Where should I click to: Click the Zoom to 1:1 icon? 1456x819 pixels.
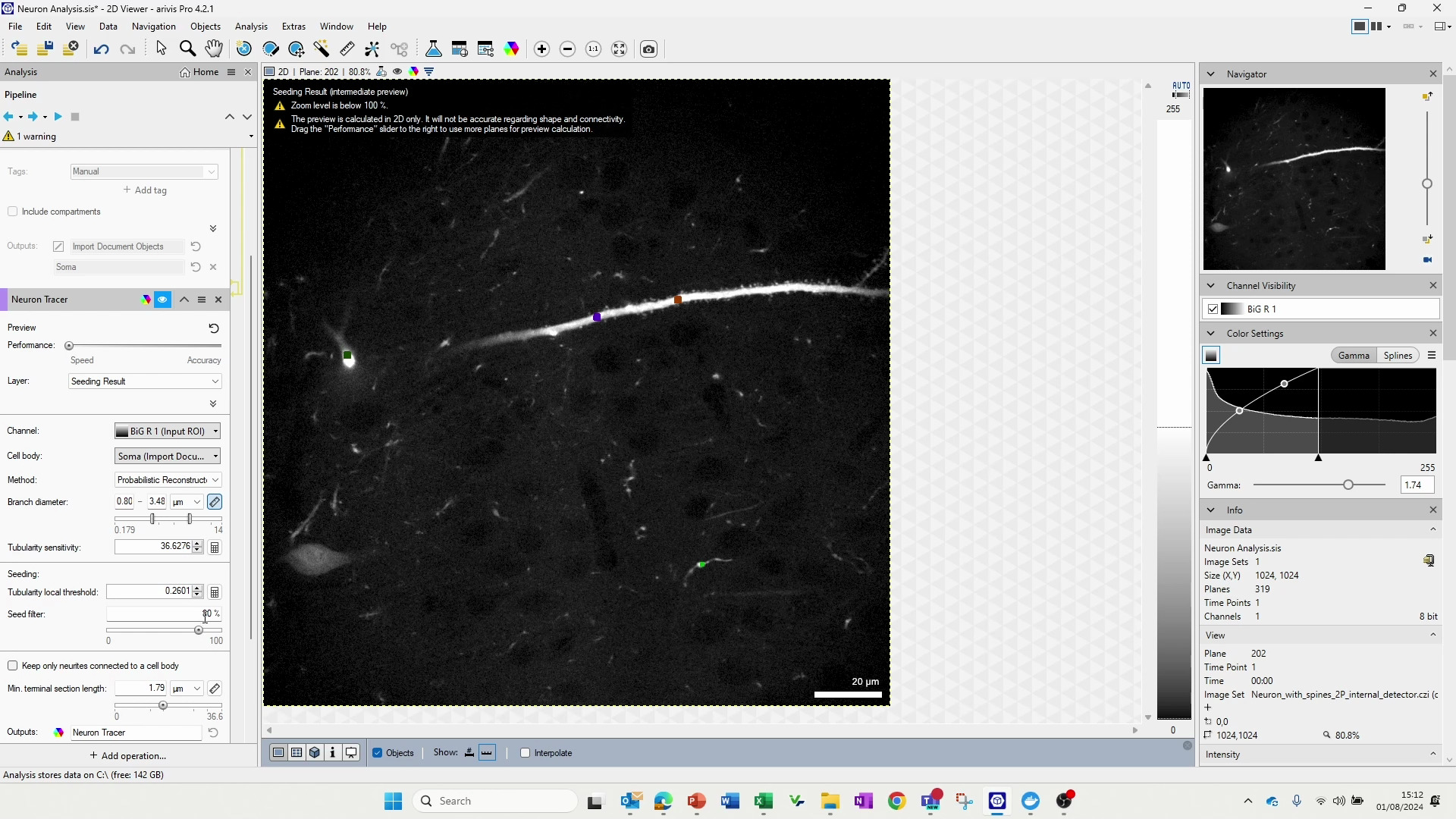[x=594, y=49]
